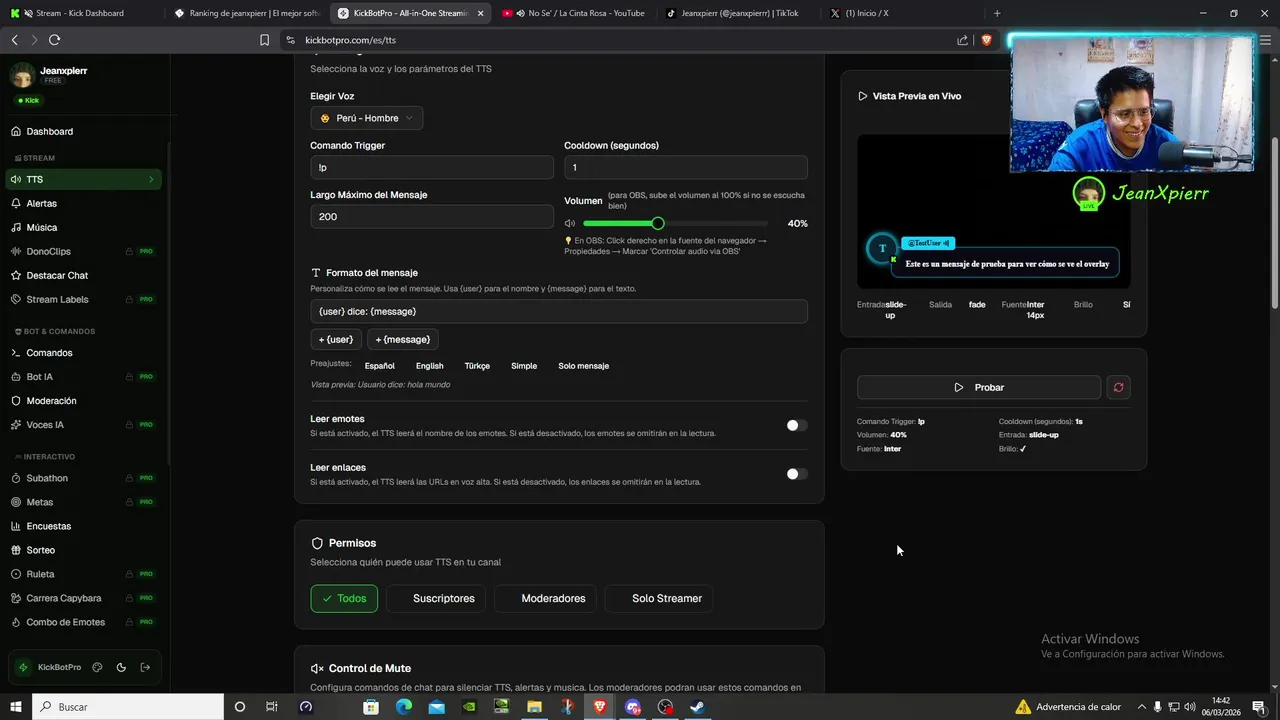Open DonoClips in sidebar menu
The width and height of the screenshot is (1280, 720).
pyautogui.click(x=84, y=251)
